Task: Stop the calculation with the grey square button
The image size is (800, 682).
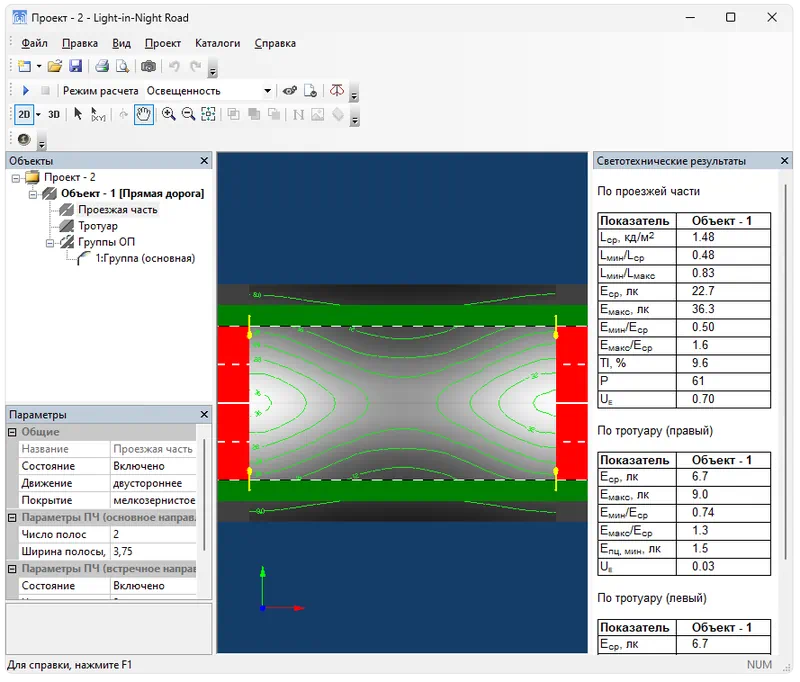Action: (x=45, y=90)
